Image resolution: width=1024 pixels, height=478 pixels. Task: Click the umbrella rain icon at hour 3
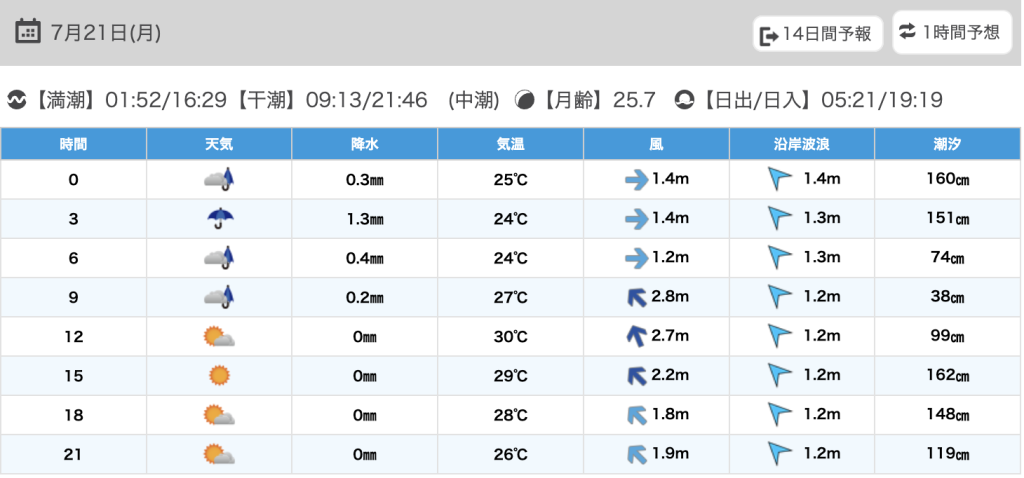[x=219, y=218]
